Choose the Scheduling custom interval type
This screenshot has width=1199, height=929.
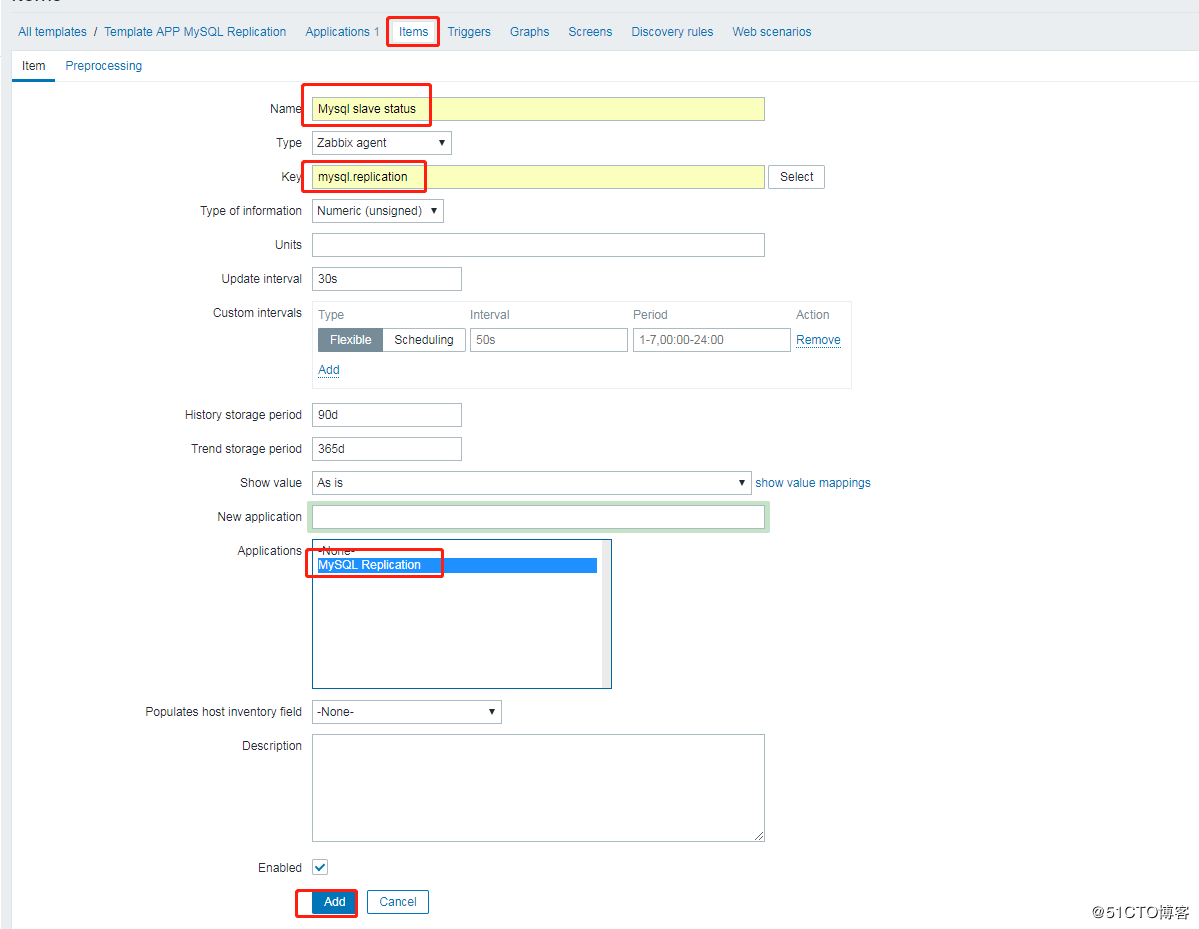click(424, 340)
